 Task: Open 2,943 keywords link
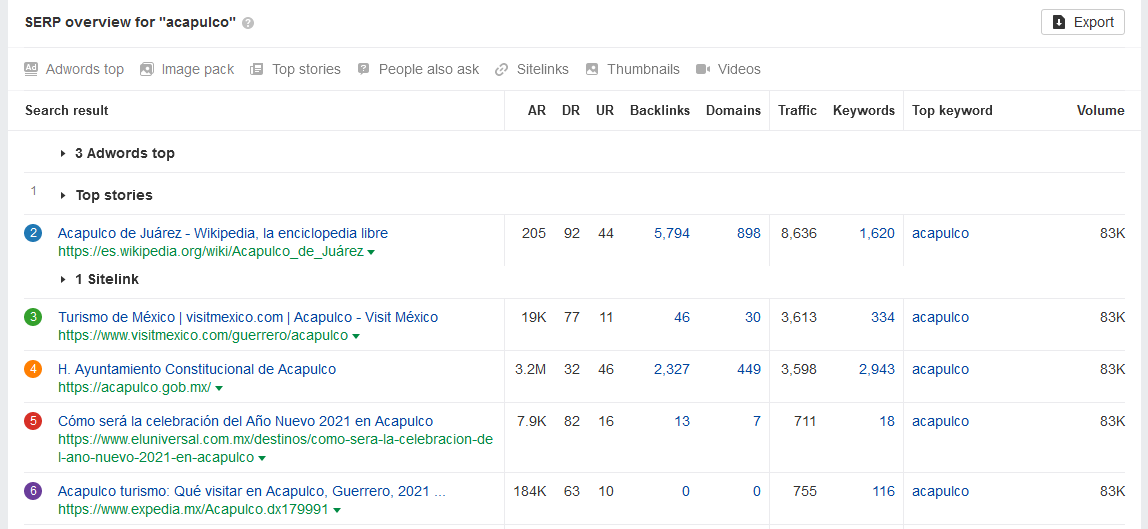877,369
